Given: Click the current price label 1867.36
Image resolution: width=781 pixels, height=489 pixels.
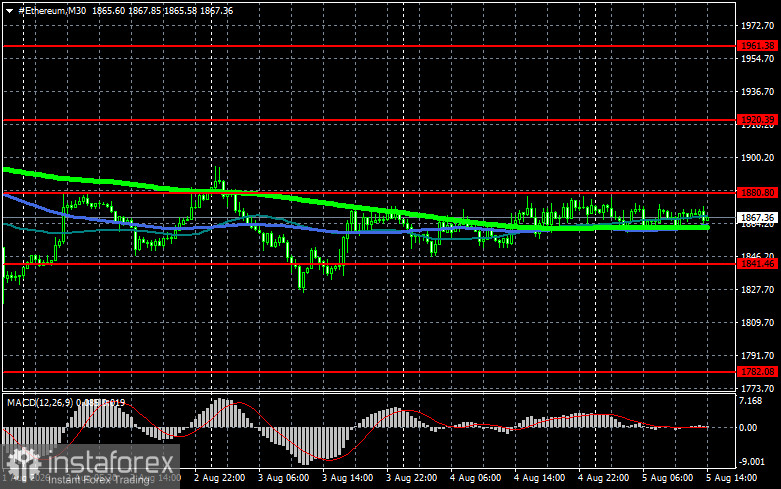Looking at the screenshot, I should 758,218.
